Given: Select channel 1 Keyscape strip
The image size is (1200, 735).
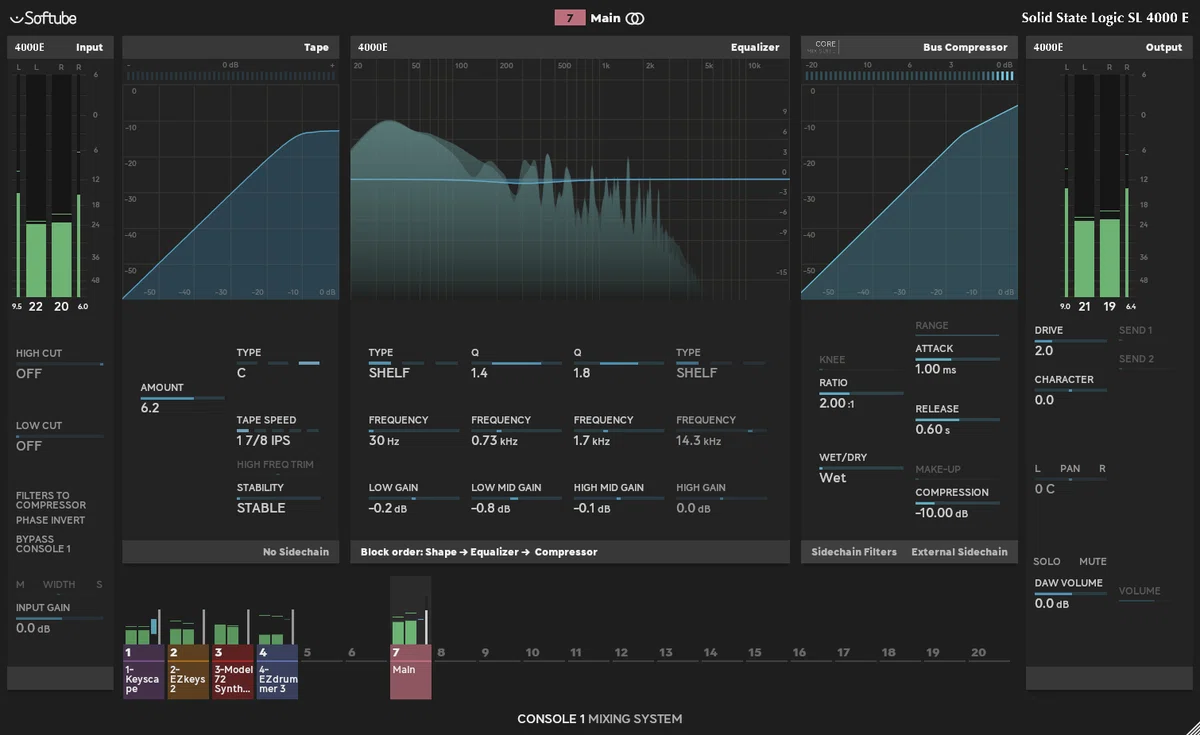Looking at the screenshot, I should click(x=144, y=671).
